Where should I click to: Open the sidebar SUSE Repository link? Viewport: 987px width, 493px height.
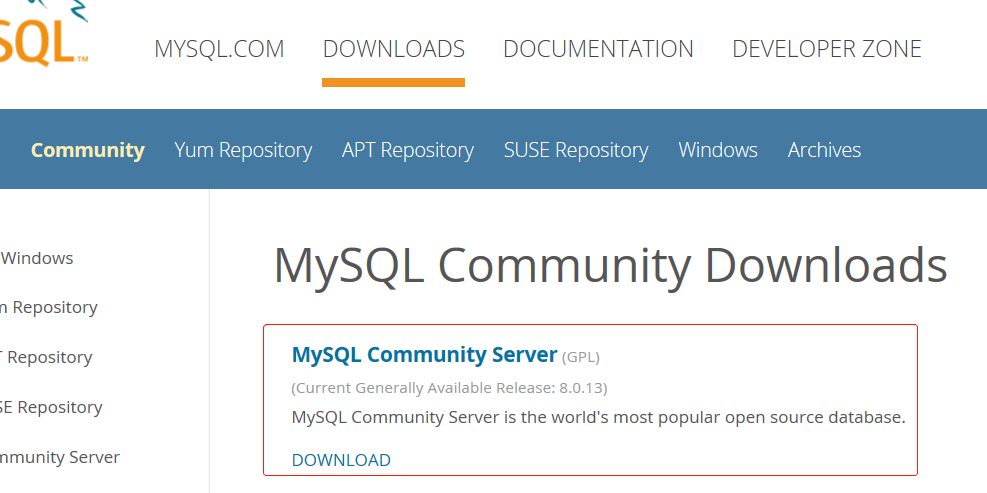[51, 407]
